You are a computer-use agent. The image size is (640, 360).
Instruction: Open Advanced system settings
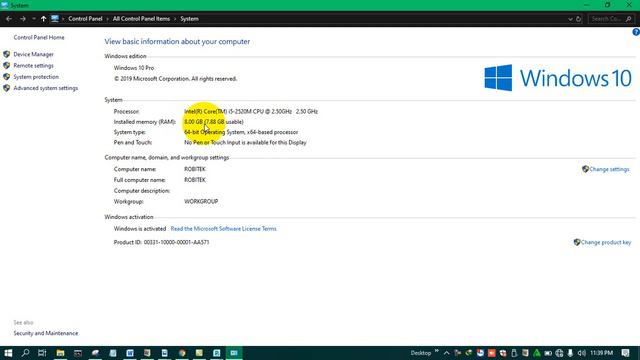[46, 88]
